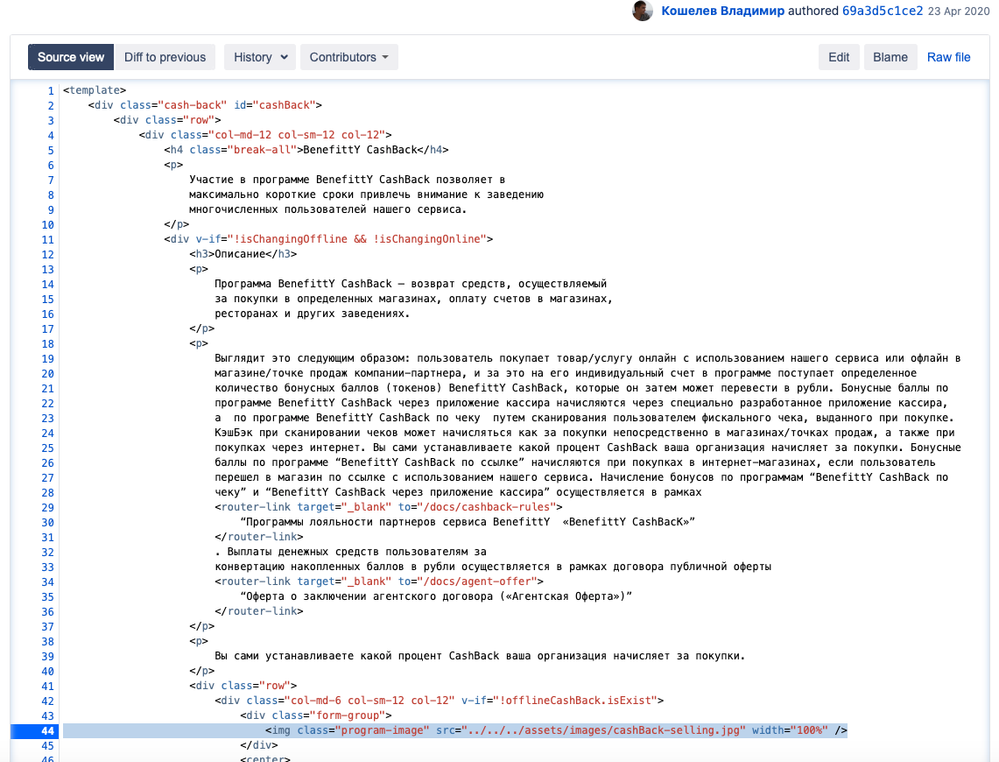The height and width of the screenshot is (762, 999).
Task: Switch to Diff to previous
Action: coord(165,57)
